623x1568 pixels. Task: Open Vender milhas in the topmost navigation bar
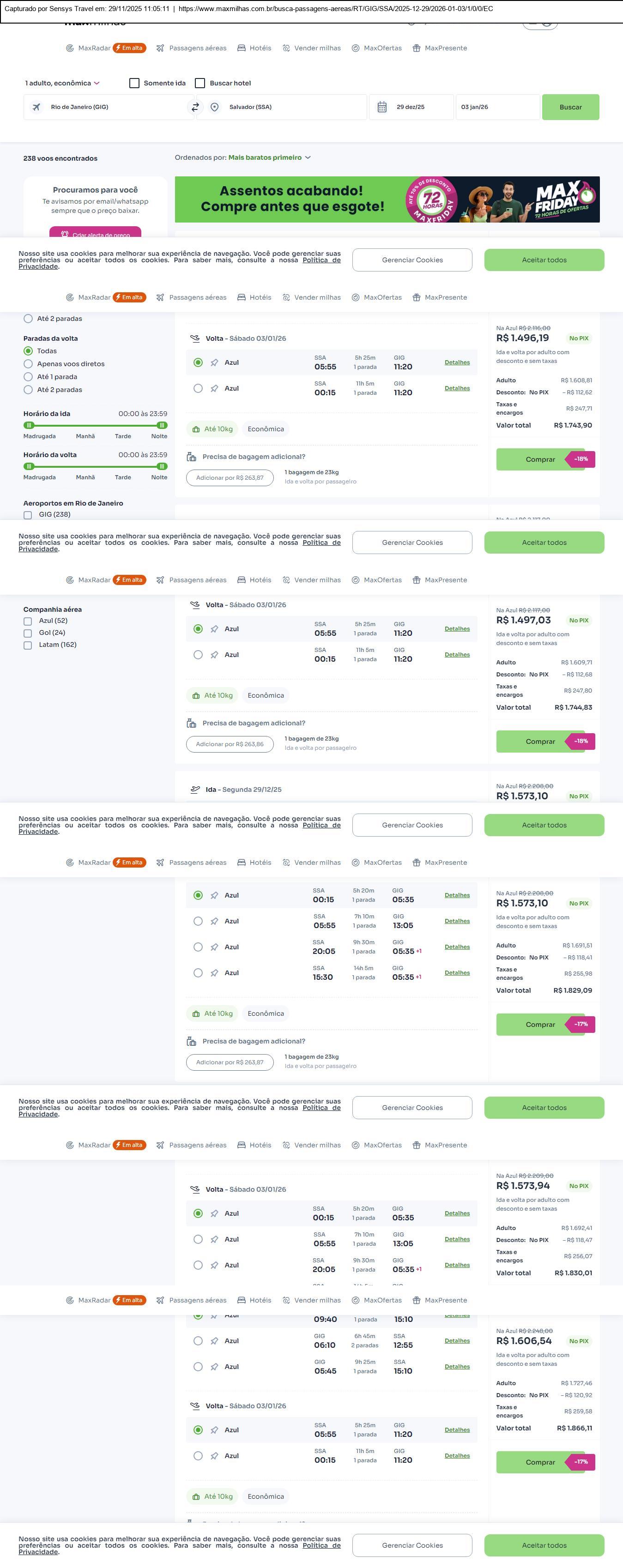pos(311,48)
